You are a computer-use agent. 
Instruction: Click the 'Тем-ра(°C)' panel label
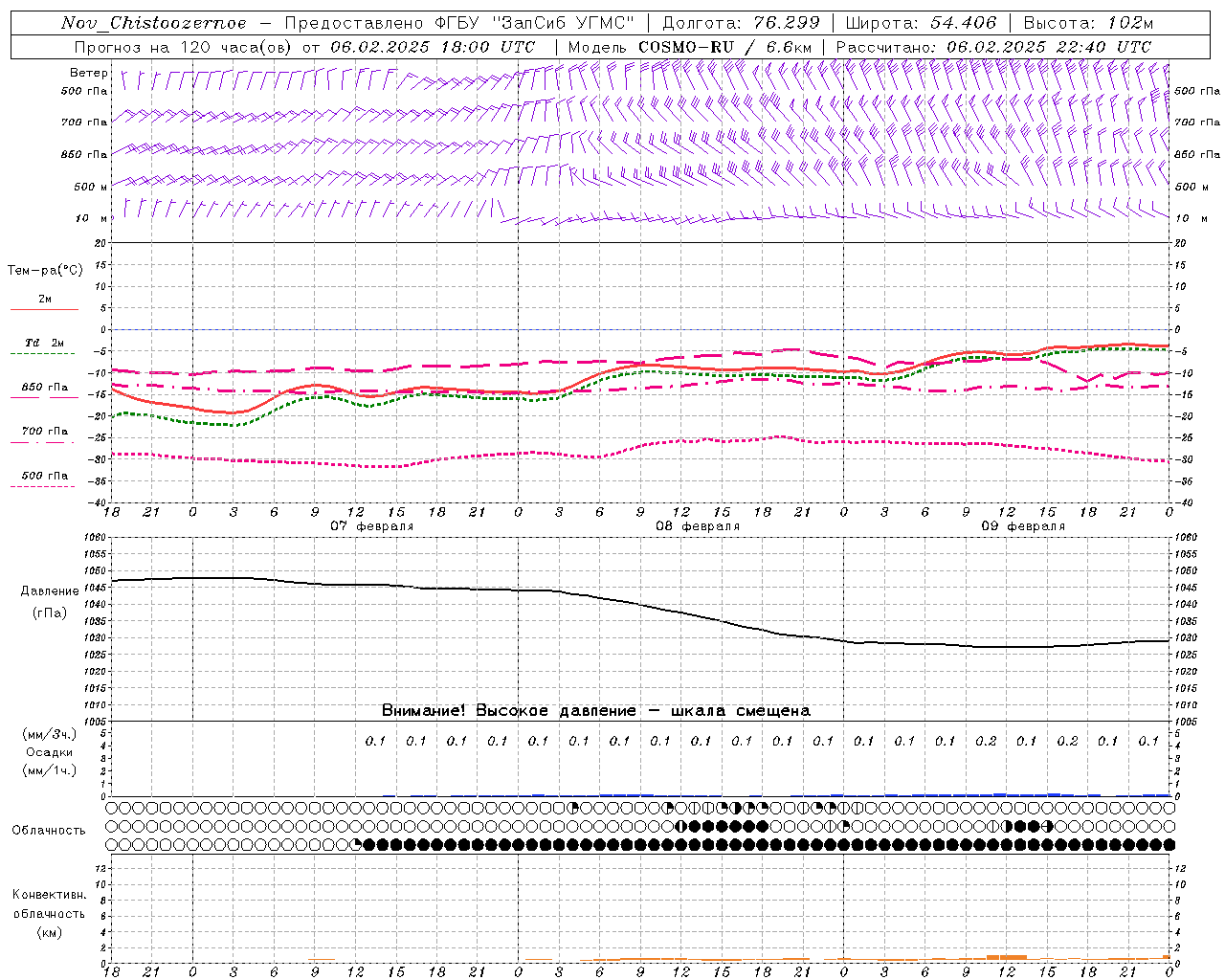coord(45,271)
